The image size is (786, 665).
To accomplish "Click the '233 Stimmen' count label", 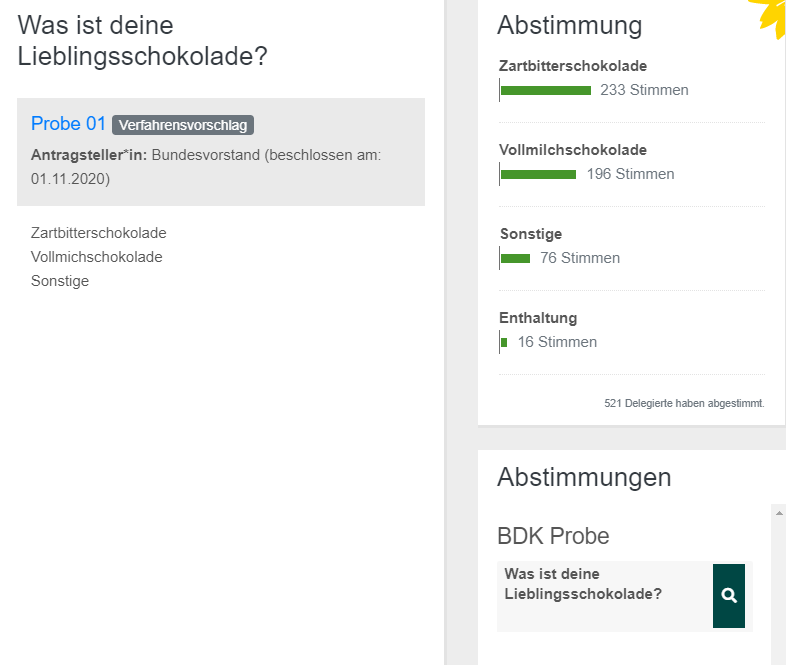I will [x=644, y=90].
